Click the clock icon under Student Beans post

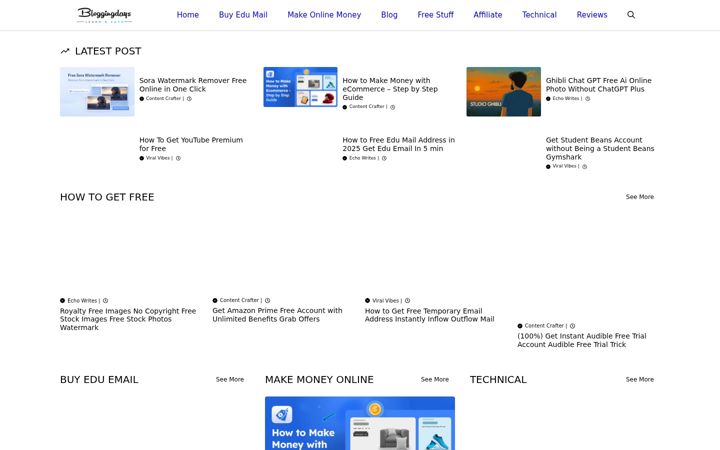pyautogui.click(x=585, y=167)
